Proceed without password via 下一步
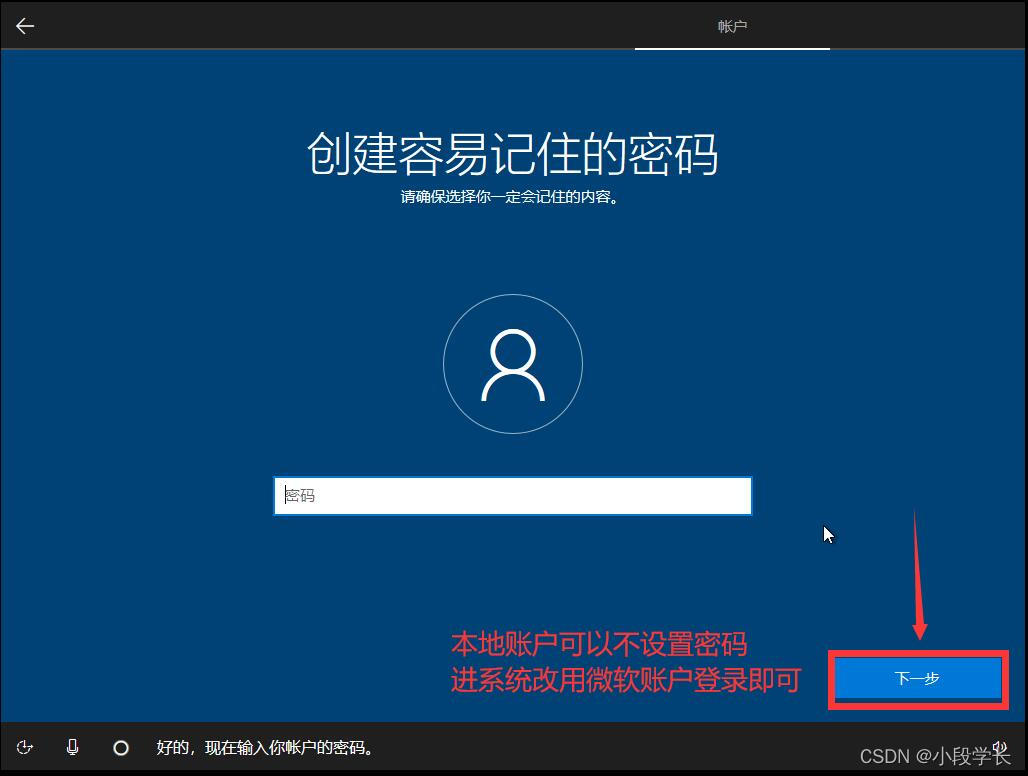This screenshot has width=1028, height=776. coord(917,678)
